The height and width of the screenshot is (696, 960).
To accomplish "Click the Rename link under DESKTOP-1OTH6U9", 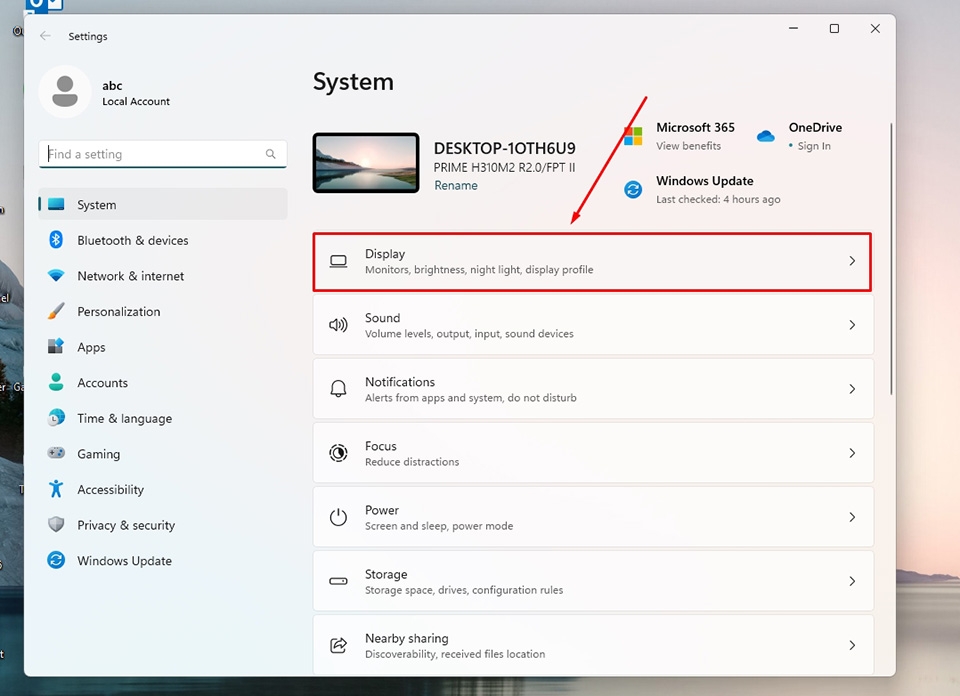I will click(456, 185).
